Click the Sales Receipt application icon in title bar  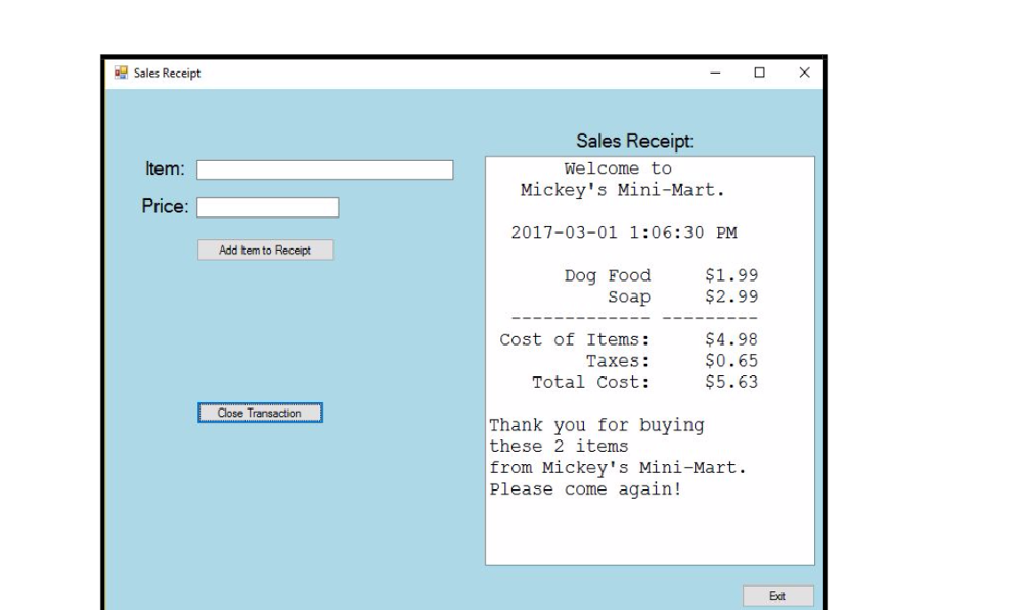122,71
